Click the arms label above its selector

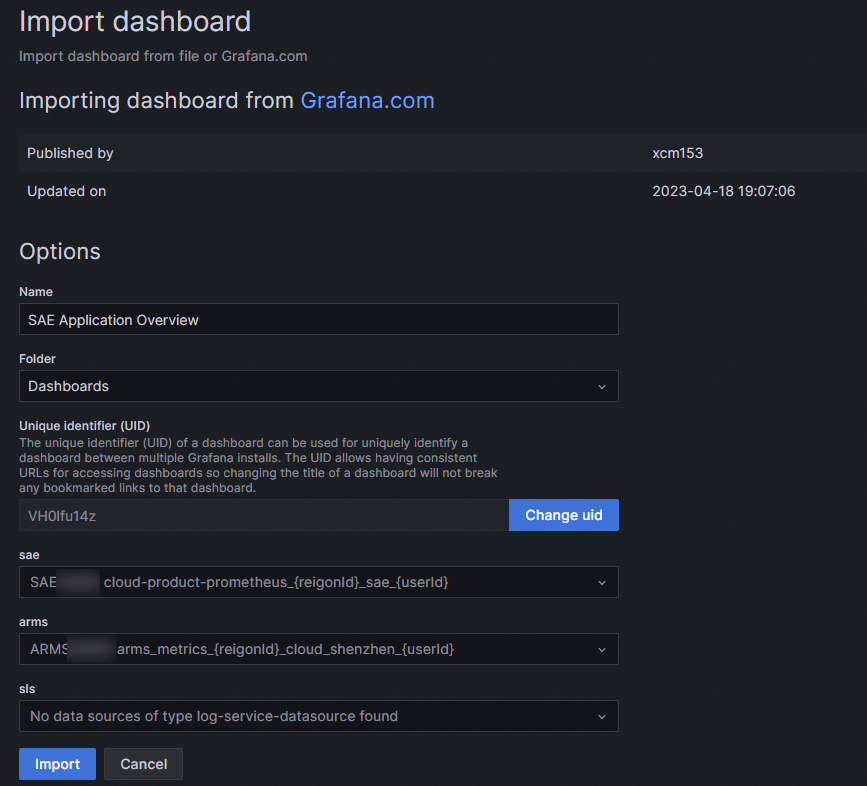point(33,622)
